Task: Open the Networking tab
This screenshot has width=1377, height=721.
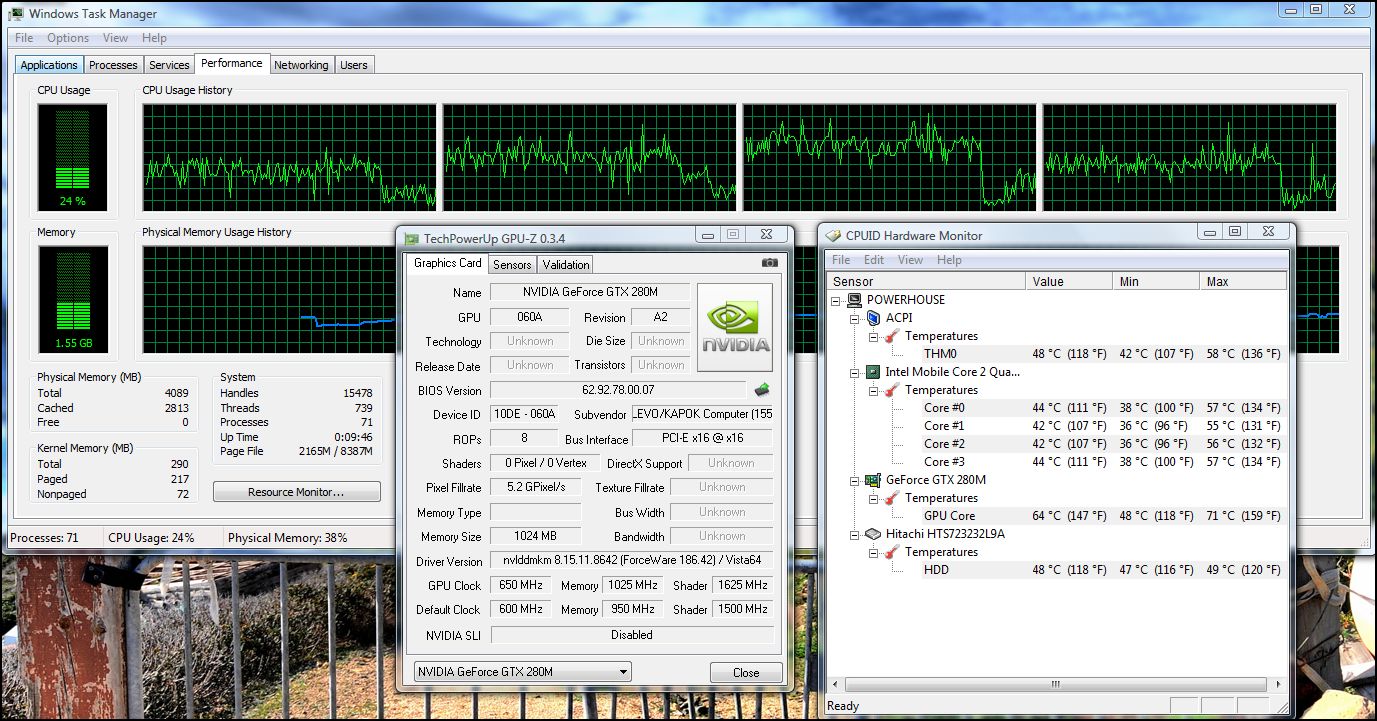Action: (x=301, y=65)
